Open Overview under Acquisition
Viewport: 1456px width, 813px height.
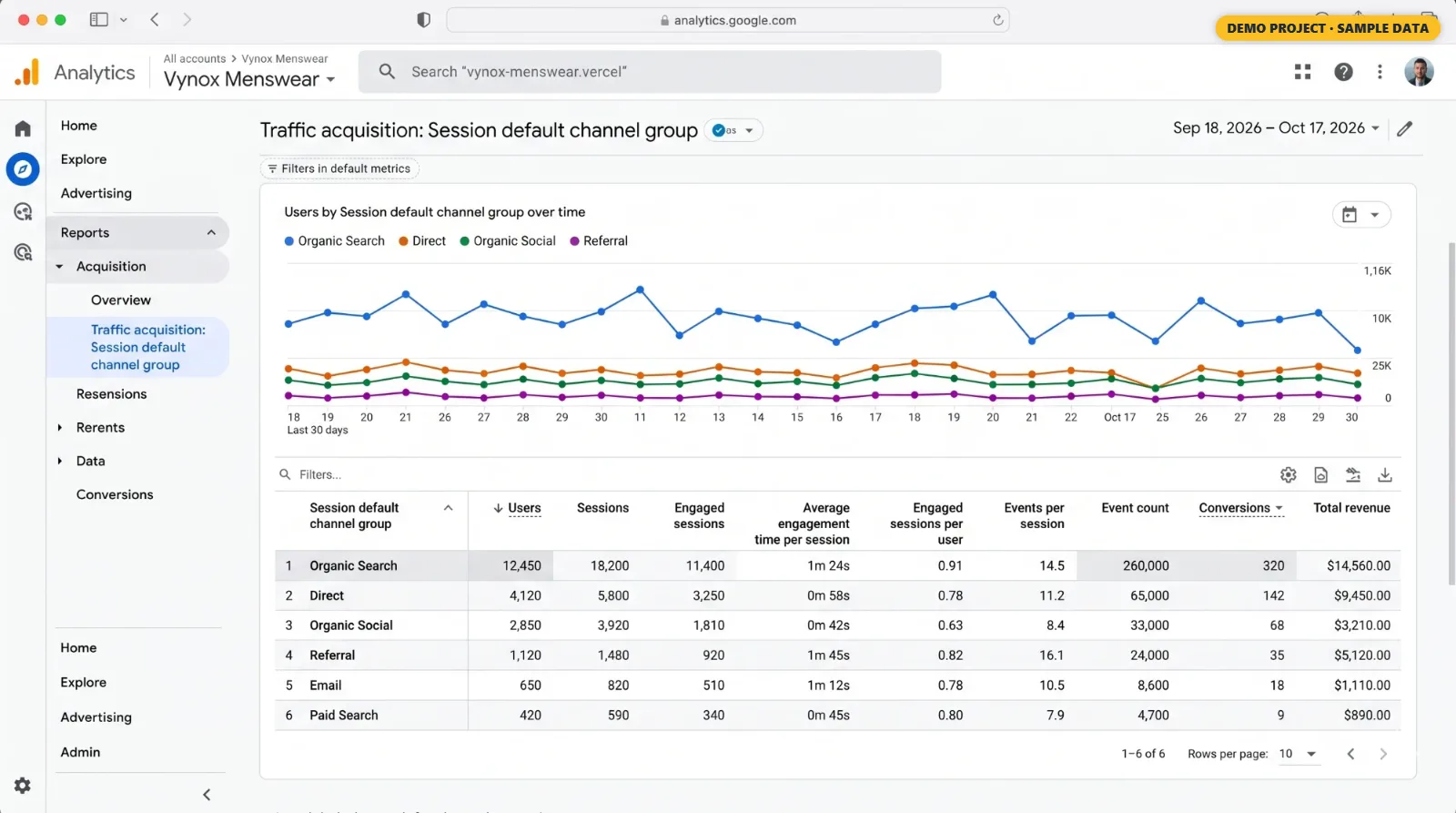121,300
